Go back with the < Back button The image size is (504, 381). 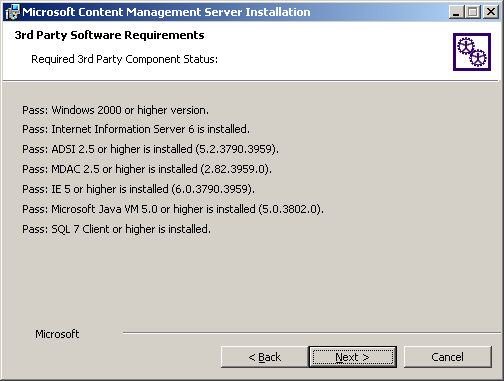tap(264, 357)
